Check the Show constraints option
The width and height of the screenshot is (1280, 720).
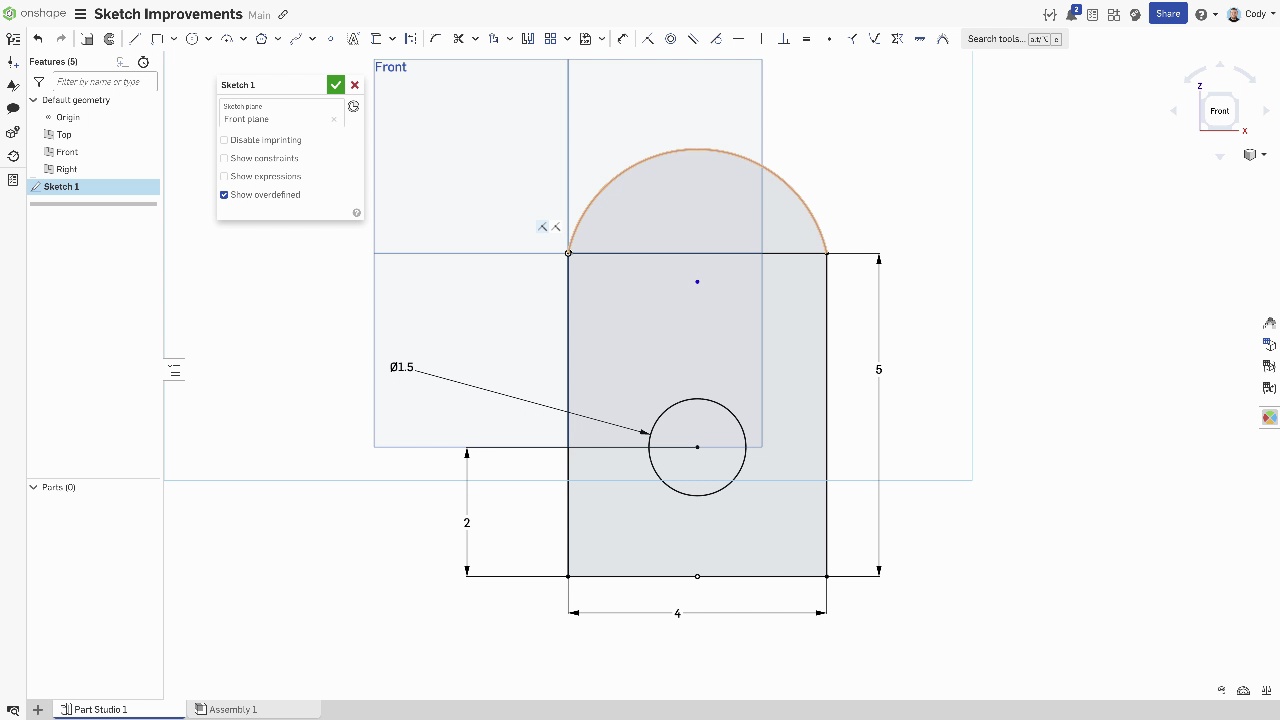click(224, 158)
